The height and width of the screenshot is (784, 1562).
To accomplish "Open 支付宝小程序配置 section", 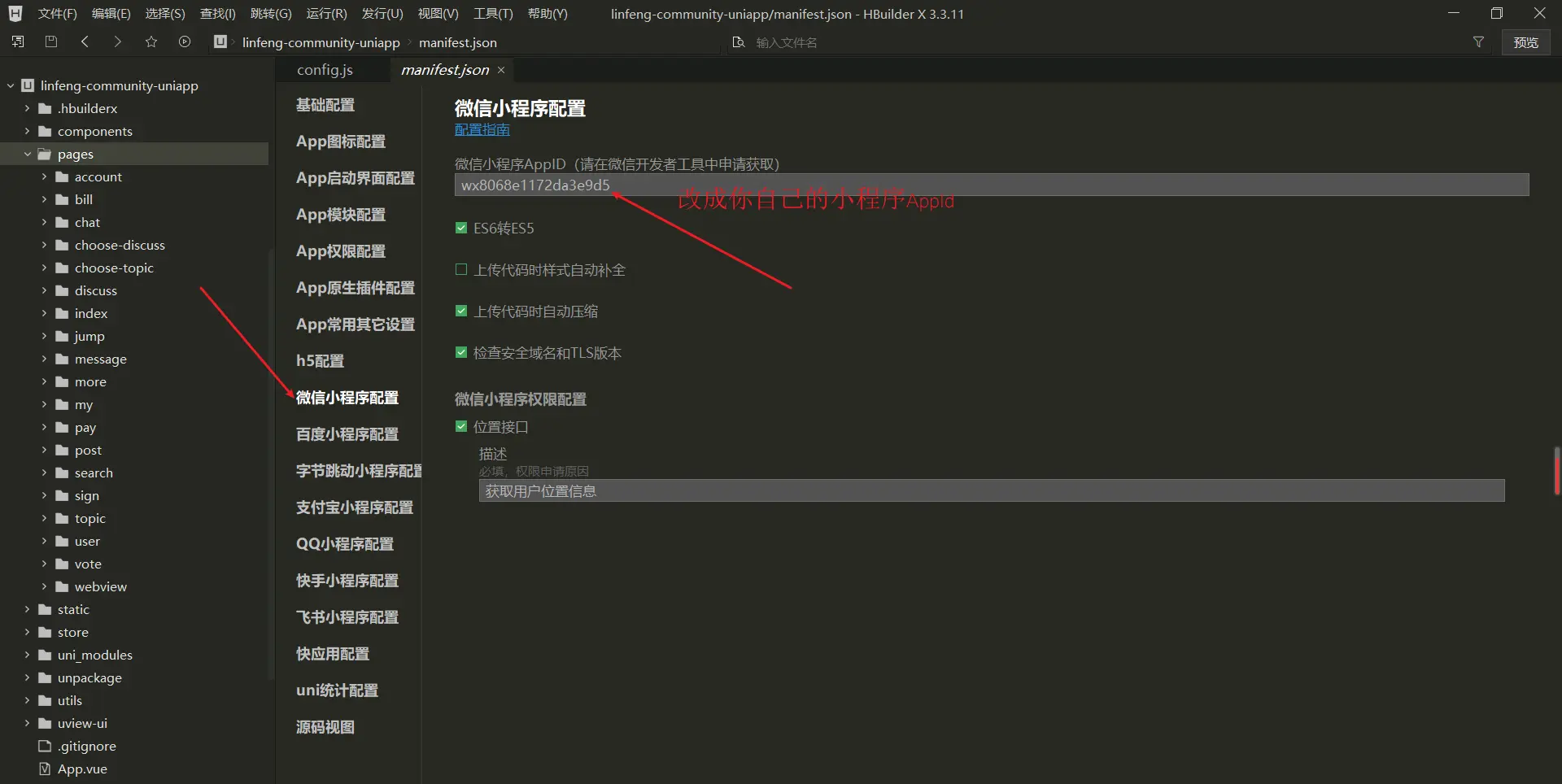I will click(355, 507).
